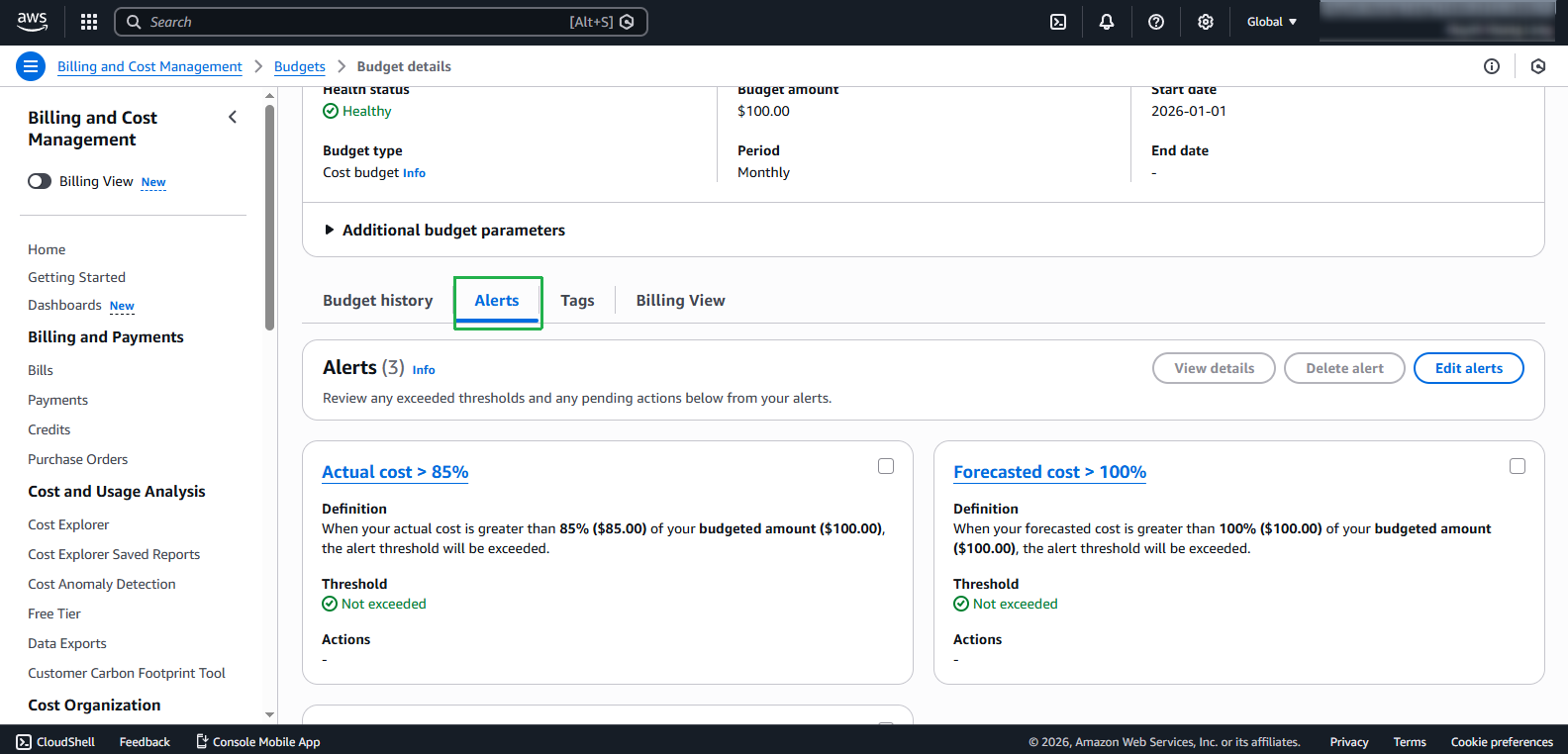This screenshot has width=1568, height=754.
Task: Open Payments in the sidebar
Action: click(x=57, y=400)
